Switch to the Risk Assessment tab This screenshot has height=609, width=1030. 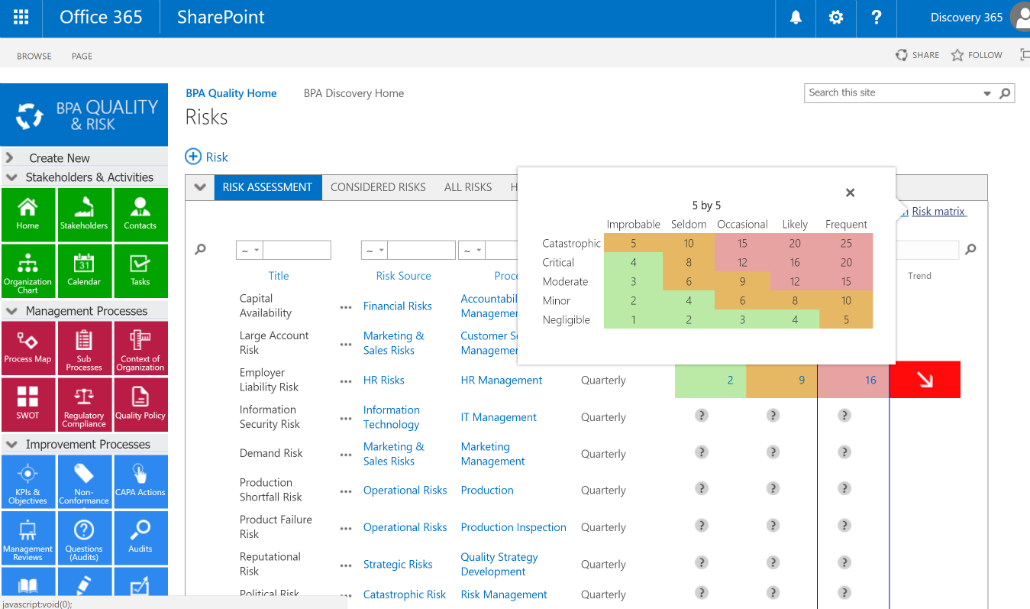pos(267,187)
